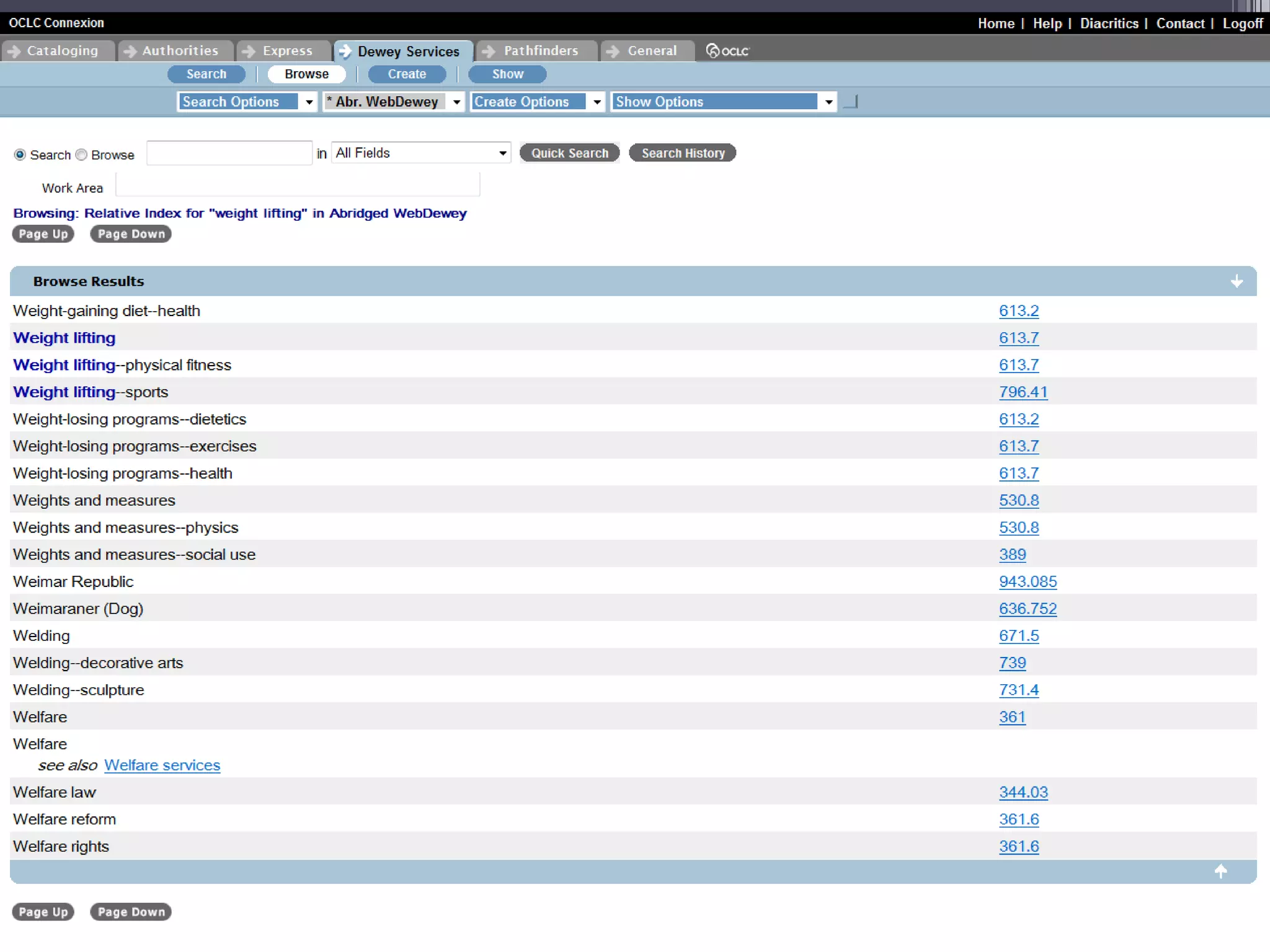
Task: Expand the Show Options dropdown
Action: coord(724,102)
